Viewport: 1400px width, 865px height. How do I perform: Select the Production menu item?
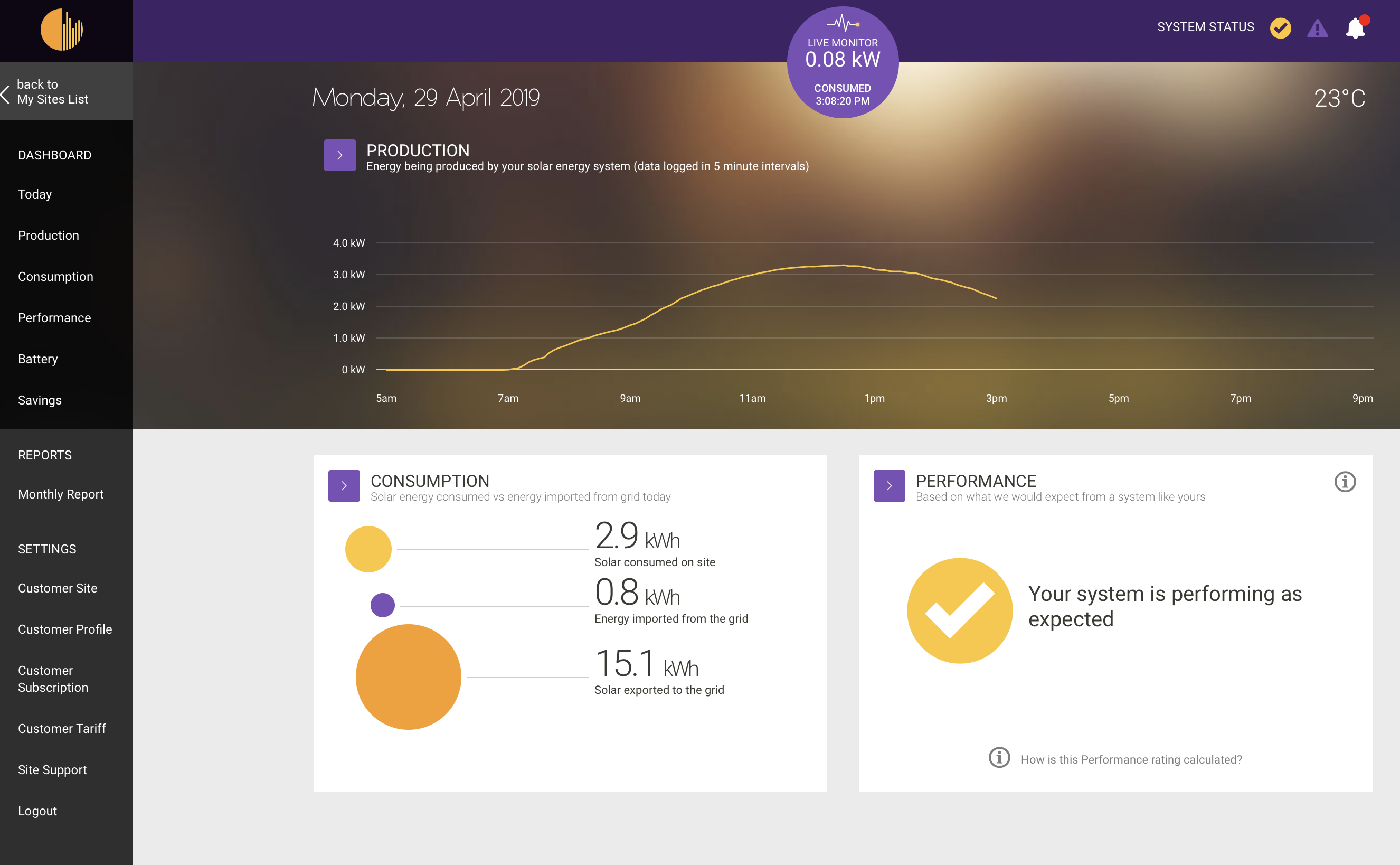[x=48, y=235]
